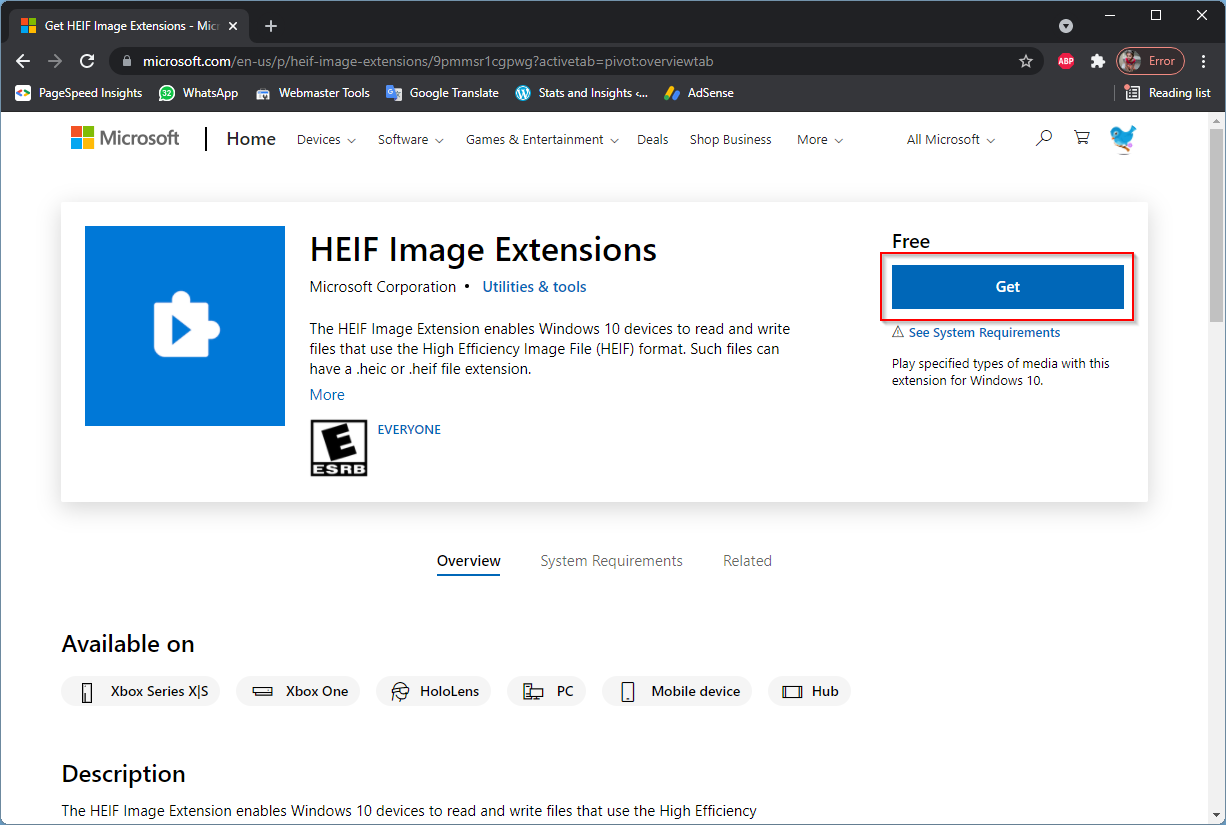Click the HEIF Image Extensions app tile

pyautogui.click(x=185, y=326)
